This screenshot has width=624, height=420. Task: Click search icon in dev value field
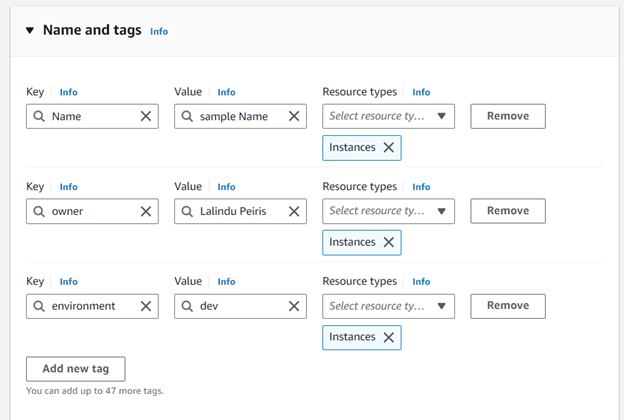point(187,306)
